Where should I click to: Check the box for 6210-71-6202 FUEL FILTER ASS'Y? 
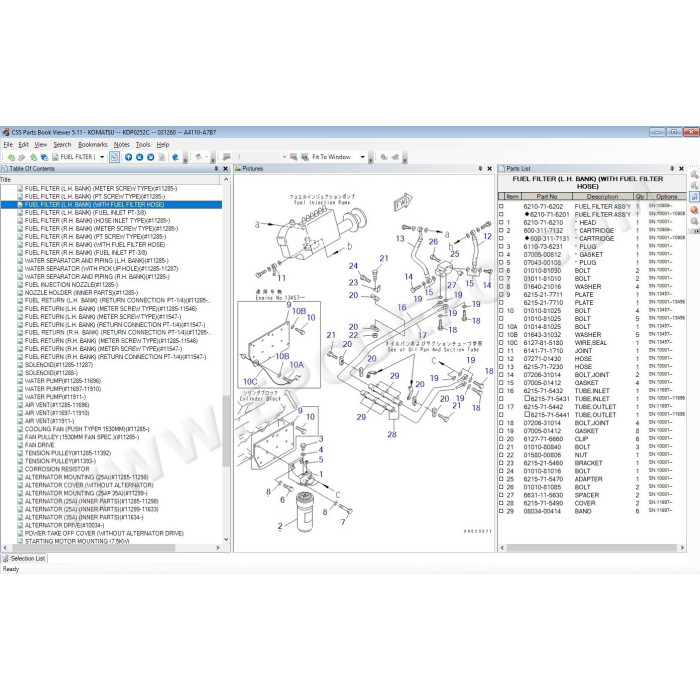pos(501,207)
